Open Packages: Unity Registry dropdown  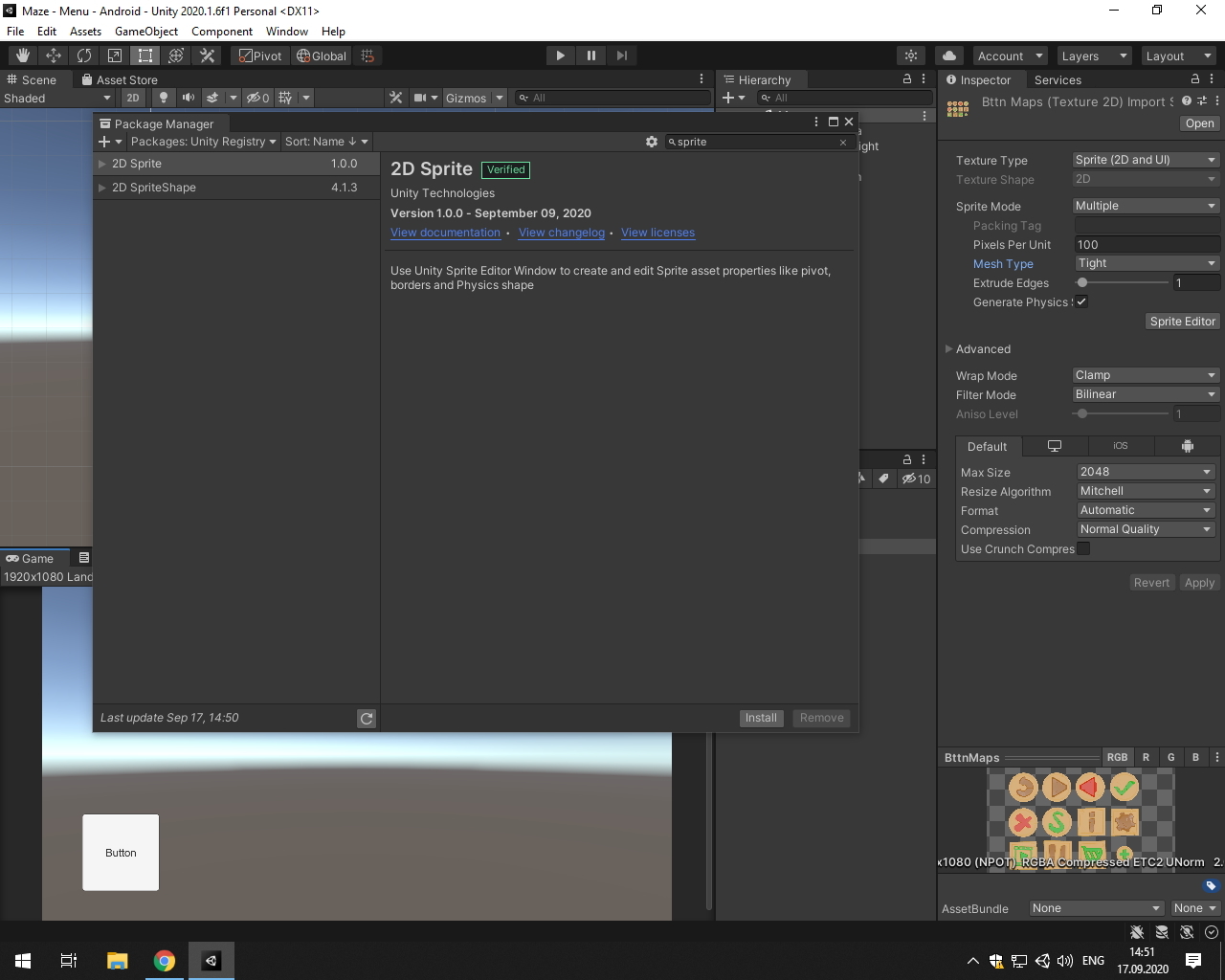point(203,142)
